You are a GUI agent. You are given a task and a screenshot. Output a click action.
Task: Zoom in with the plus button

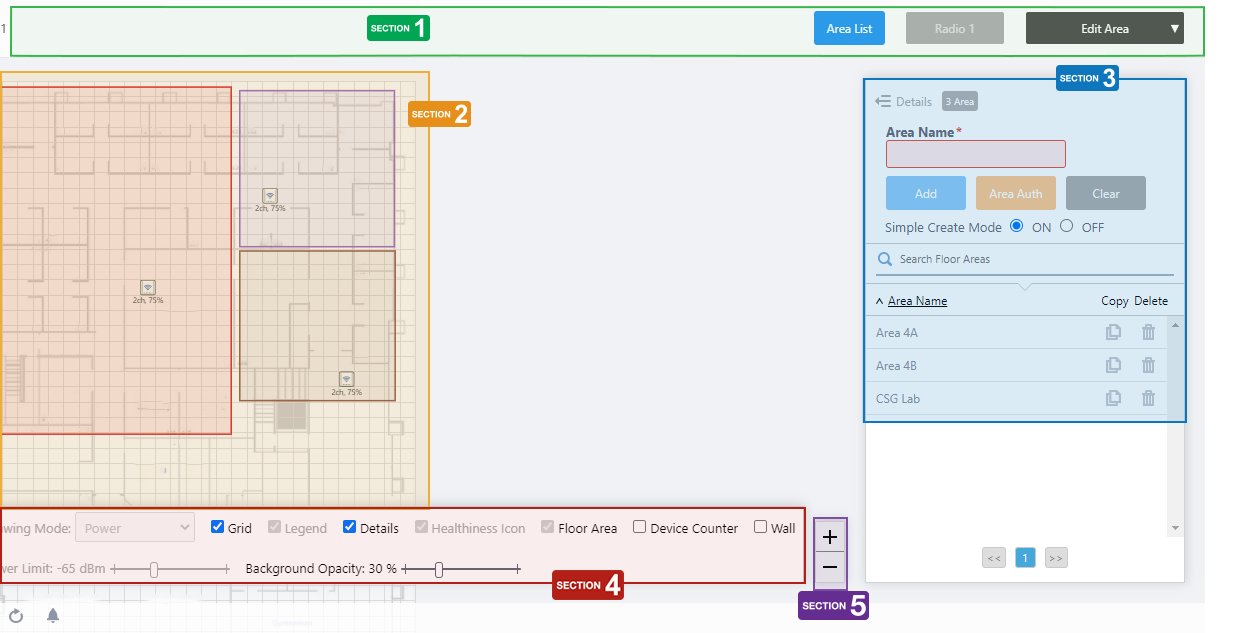tap(829, 537)
